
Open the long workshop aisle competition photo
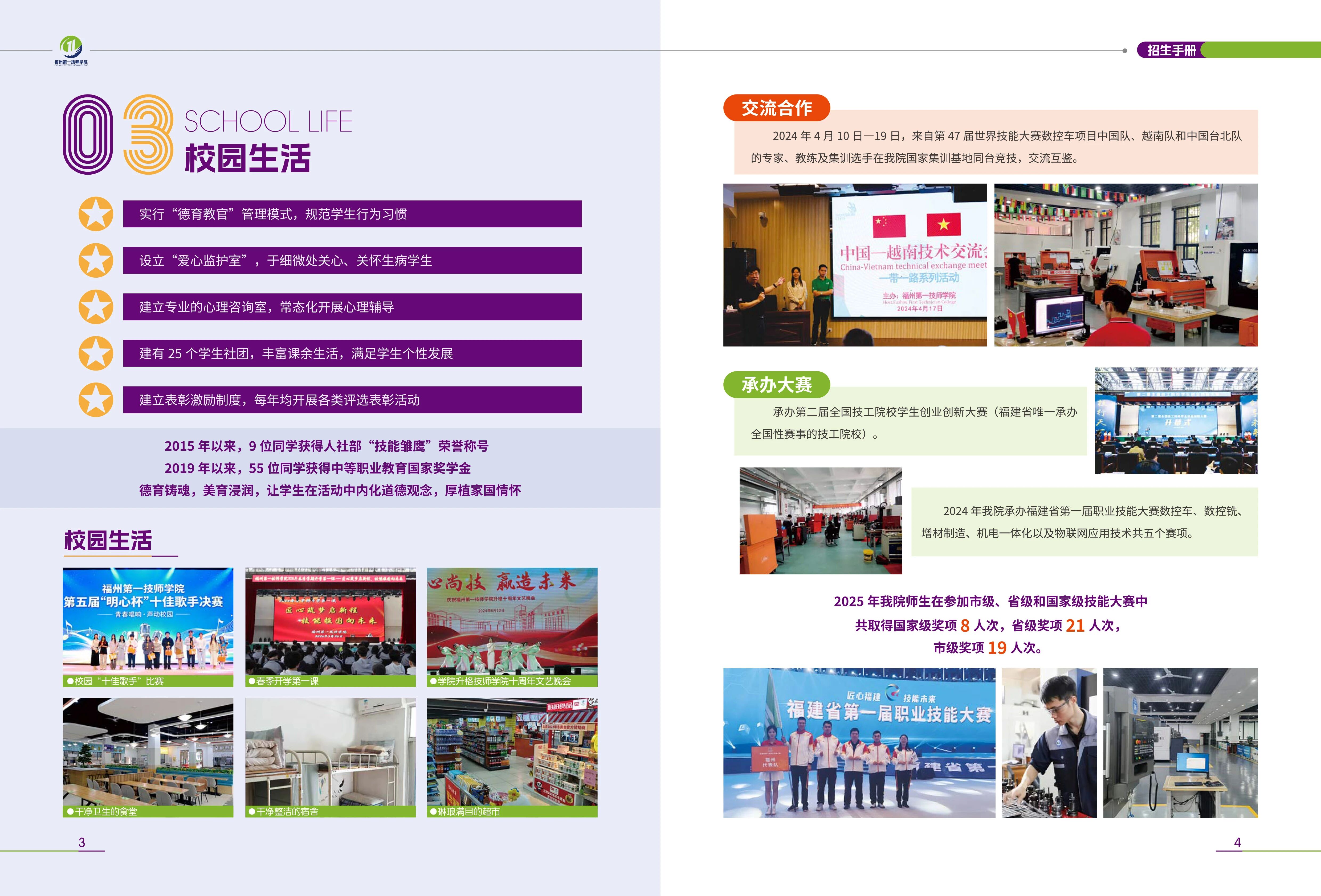(x=821, y=521)
